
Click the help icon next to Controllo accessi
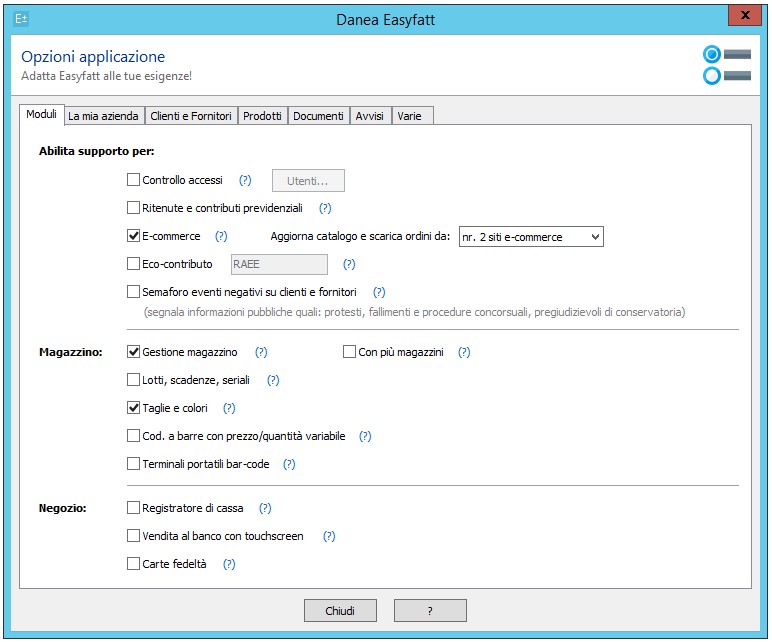coord(245,181)
